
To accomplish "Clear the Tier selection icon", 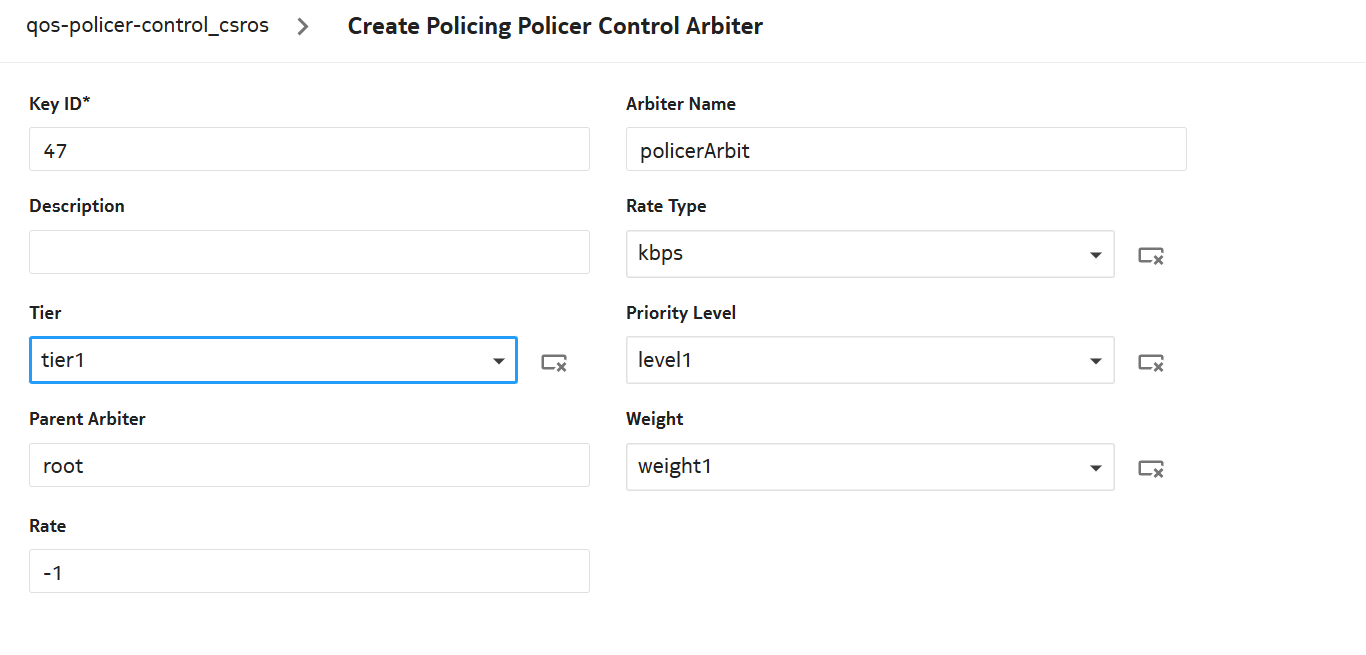I will [554, 363].
